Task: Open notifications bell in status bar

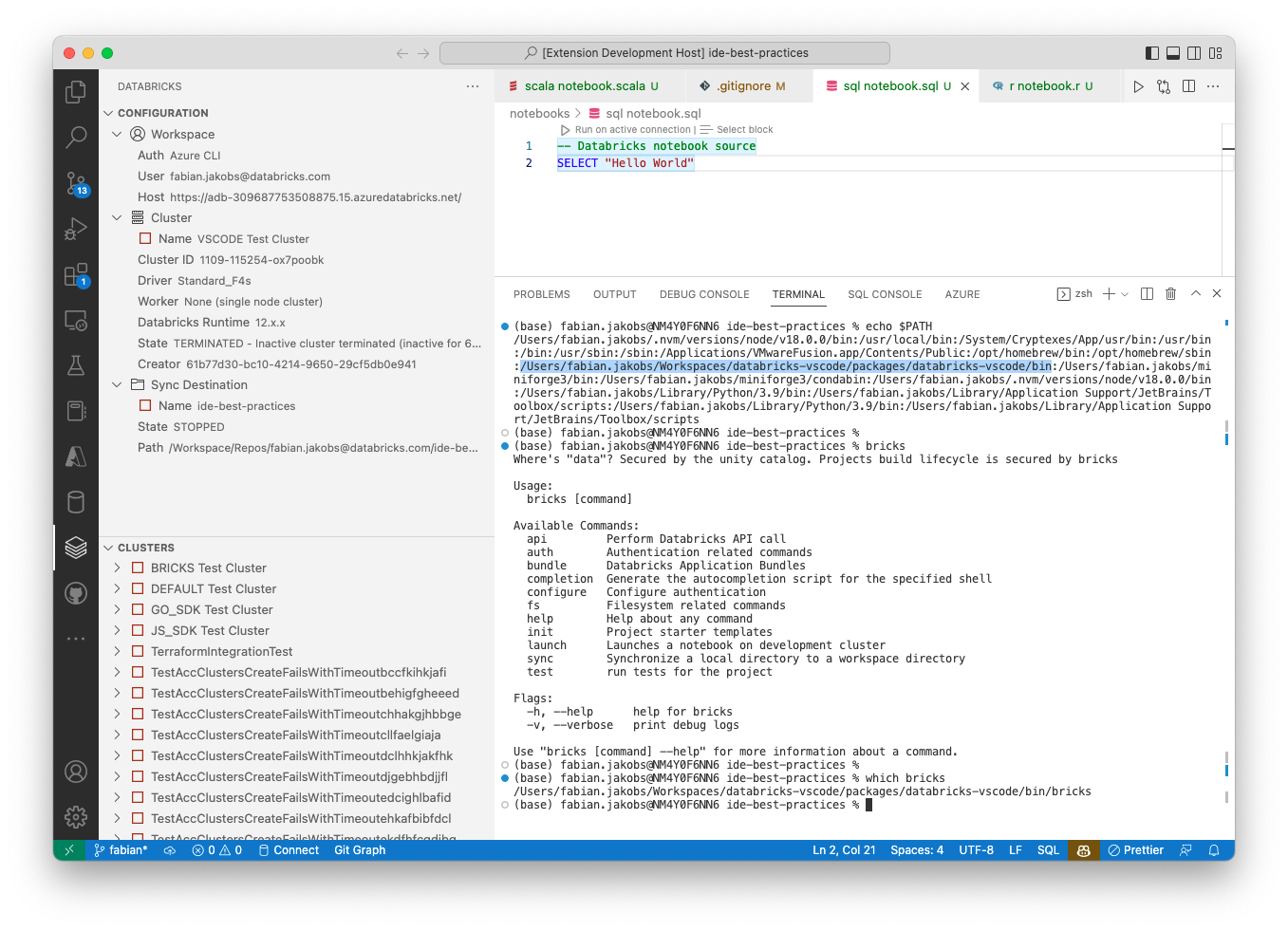Action: pos(1214,850)
